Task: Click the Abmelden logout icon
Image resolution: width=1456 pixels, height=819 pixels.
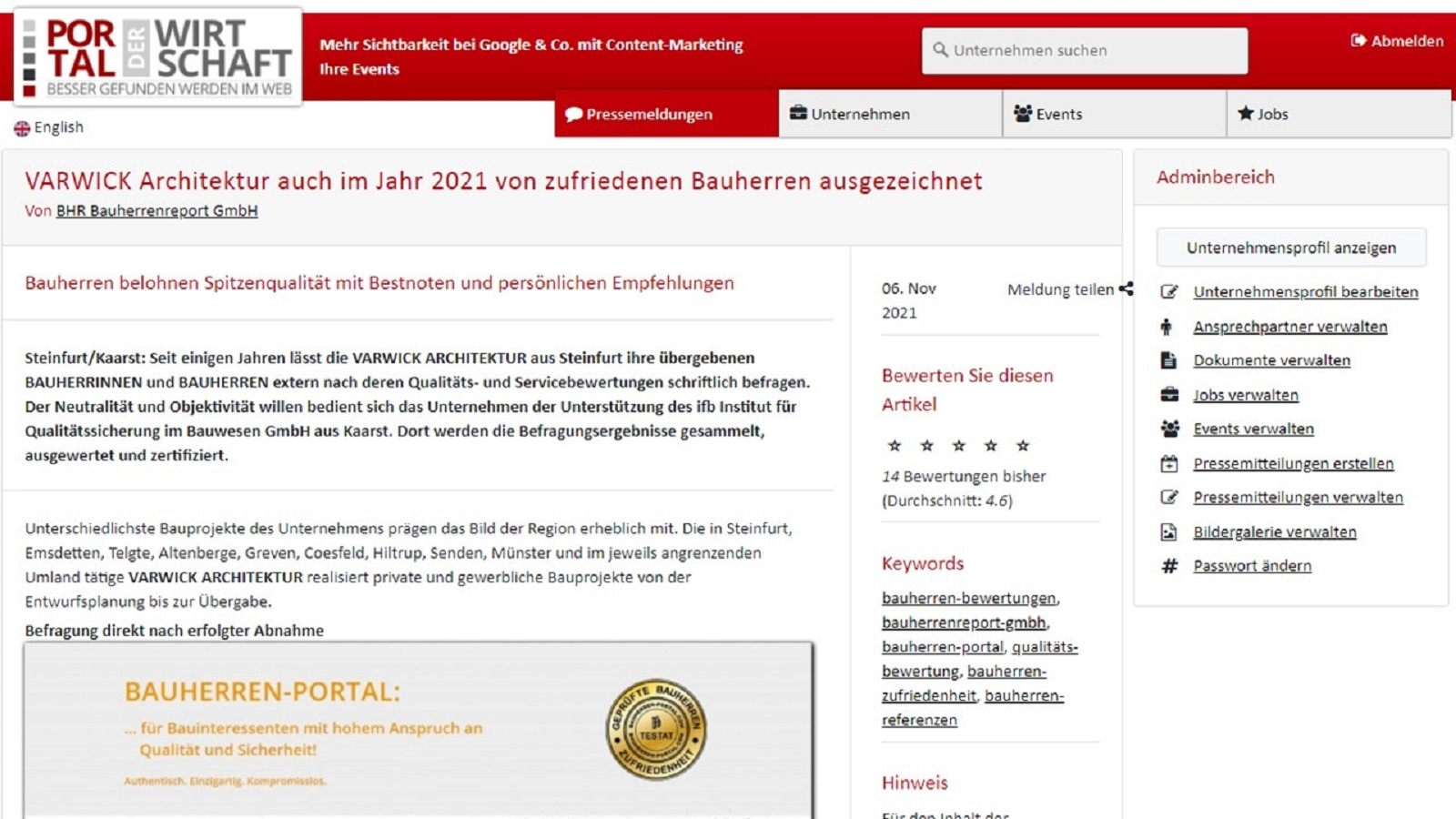Action: tap(1359, 40)
